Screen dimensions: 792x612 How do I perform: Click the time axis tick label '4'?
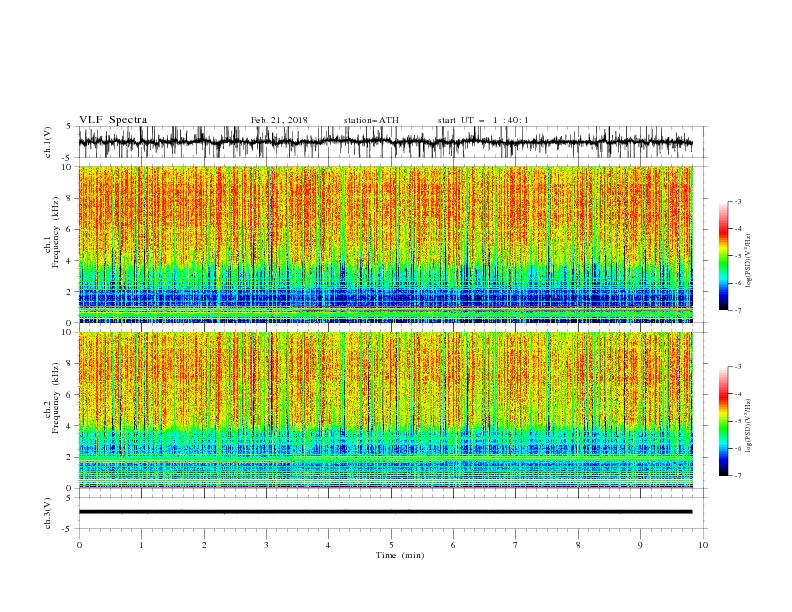pos(328,545)
